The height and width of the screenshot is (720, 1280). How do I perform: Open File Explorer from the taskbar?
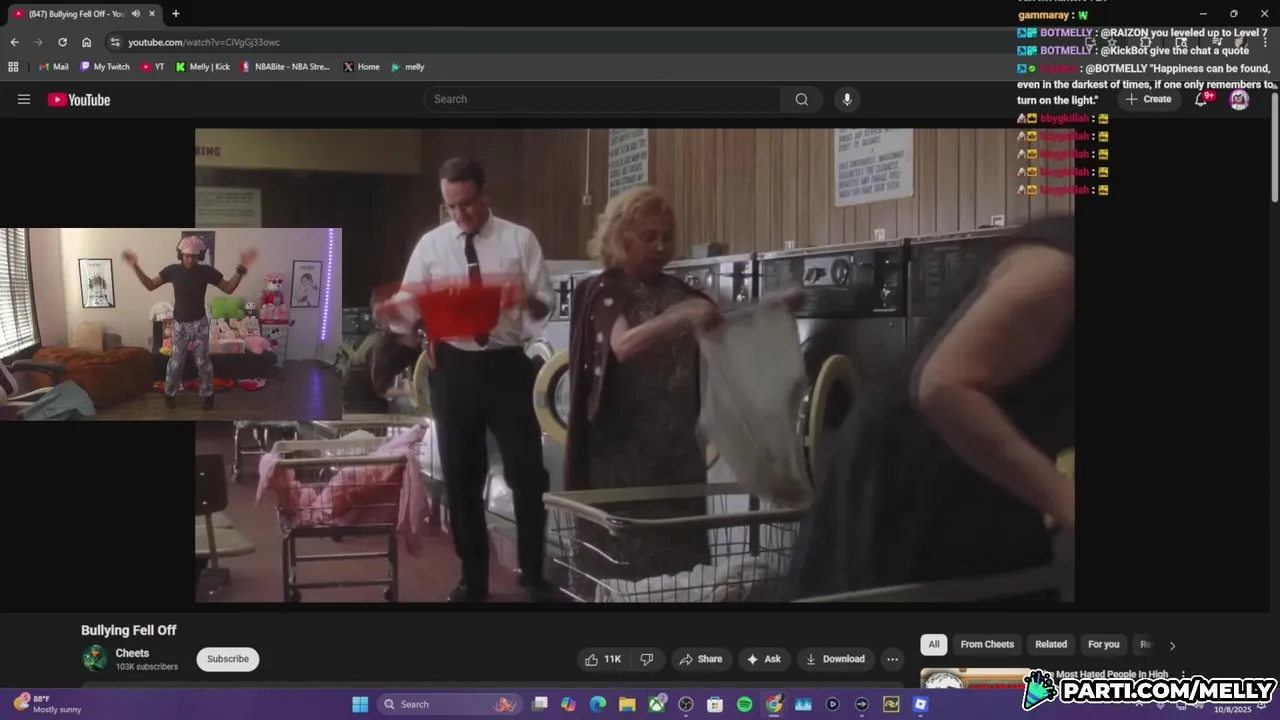(627, 704)
